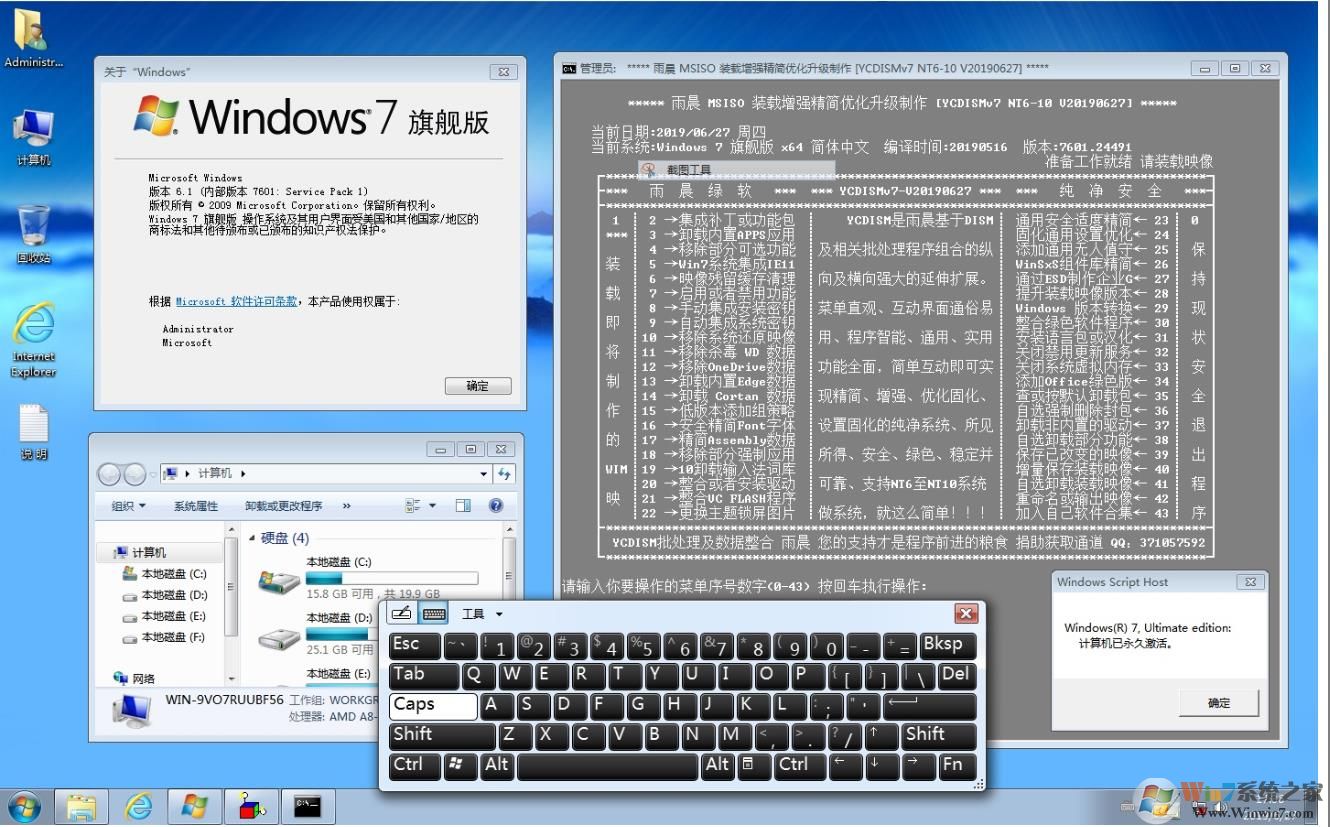Viewport: 1330px width, 827px height.
Task: Open the 工具 dropdown on the keyboard
Action: [482, 614]
